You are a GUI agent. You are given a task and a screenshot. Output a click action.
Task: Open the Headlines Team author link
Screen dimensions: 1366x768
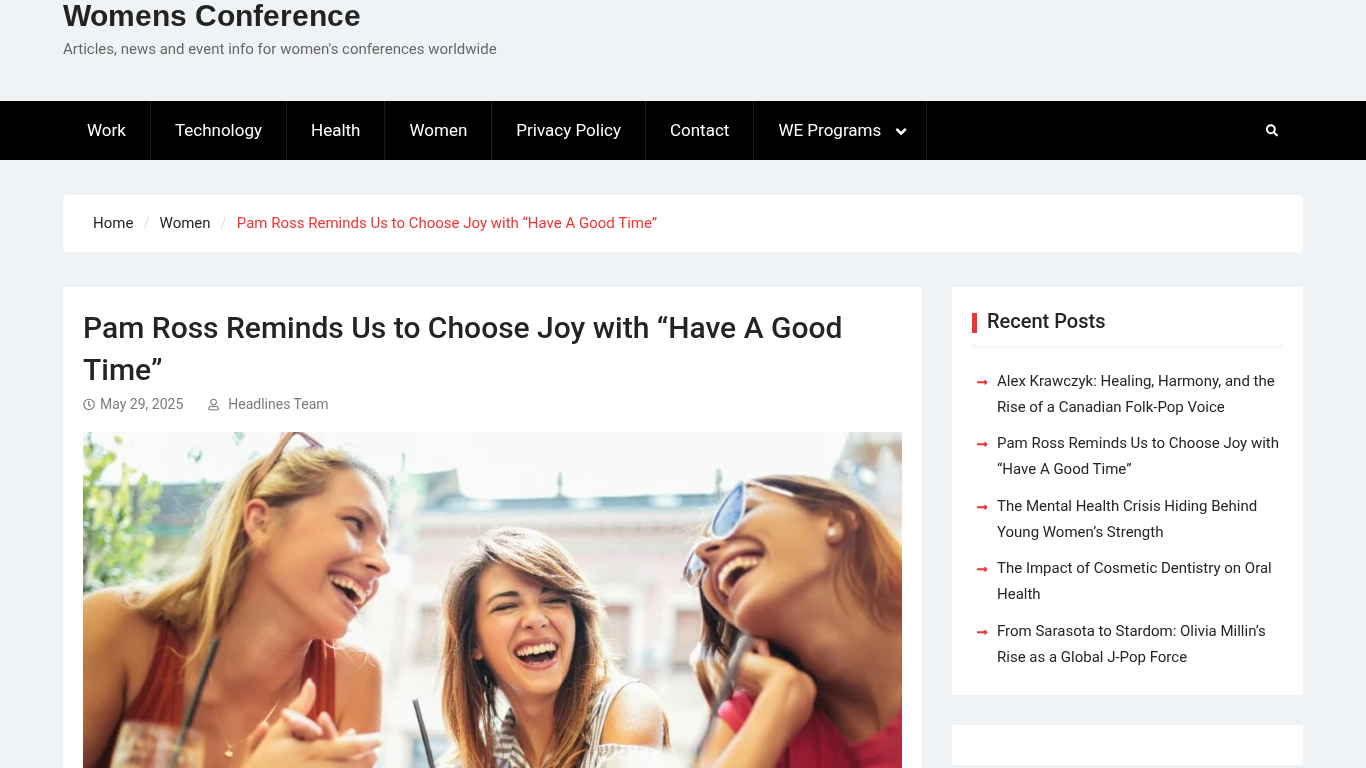point(278,404)
